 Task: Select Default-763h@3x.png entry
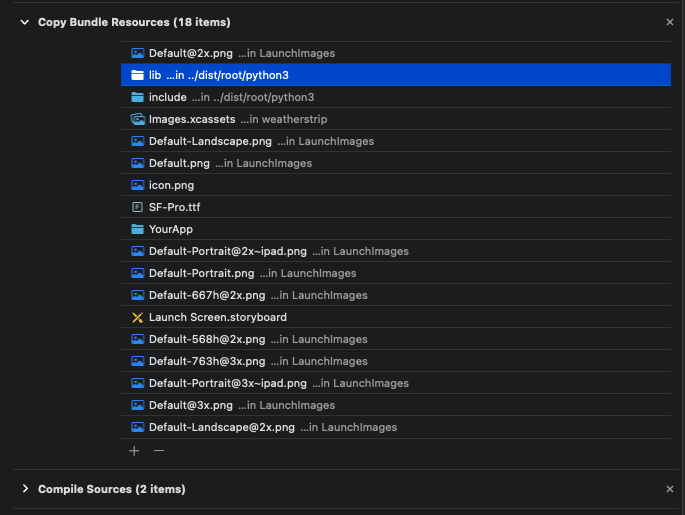(396, 361)
